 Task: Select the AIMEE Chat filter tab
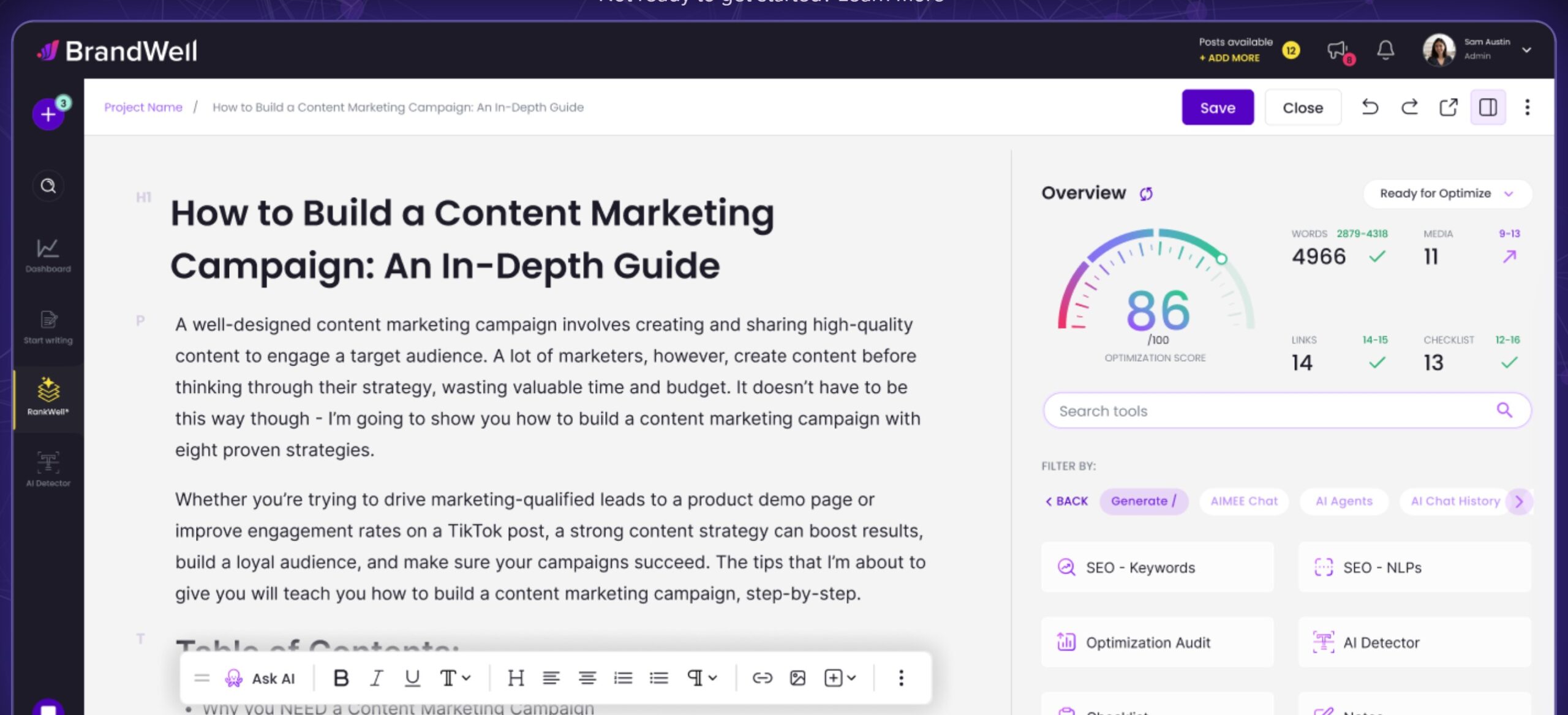[x=1243, y=501]
